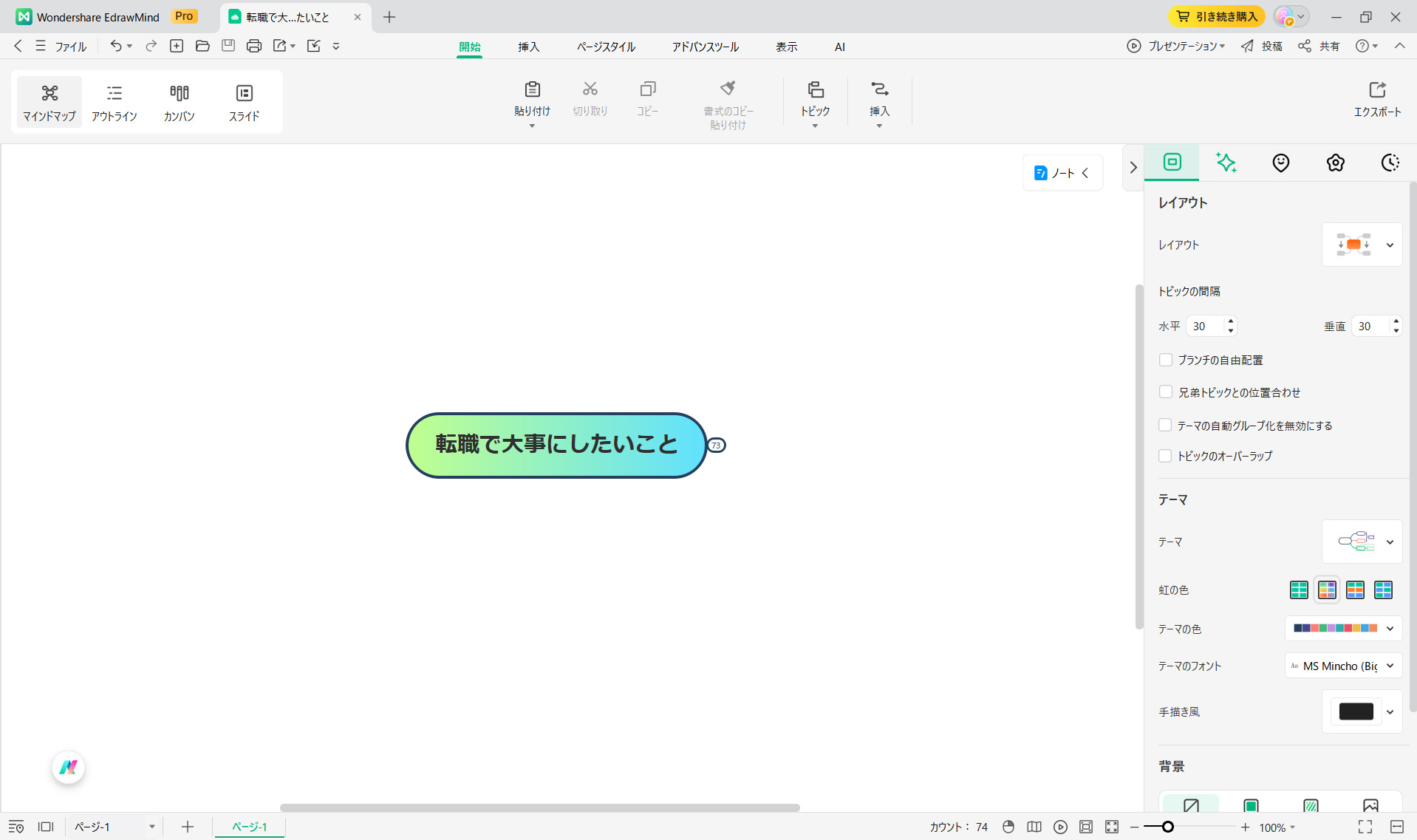The height and width of the screenshot is (840, 1417).
Task: Expand the ページ-1 page selector dropdown
Action: point(152,827)
